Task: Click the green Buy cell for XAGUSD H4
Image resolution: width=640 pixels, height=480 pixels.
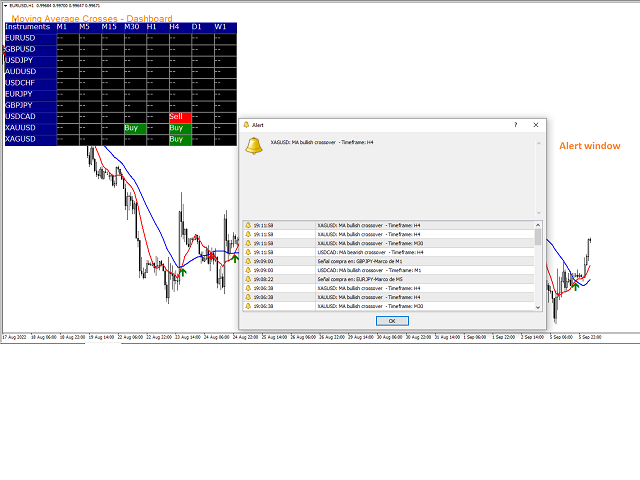Action: pos(180,140)
